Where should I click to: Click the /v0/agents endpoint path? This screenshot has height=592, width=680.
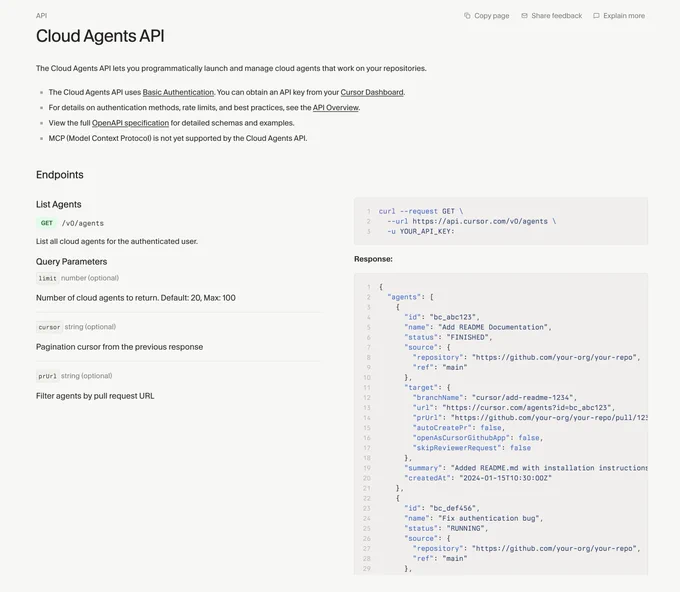pos(82,223)
